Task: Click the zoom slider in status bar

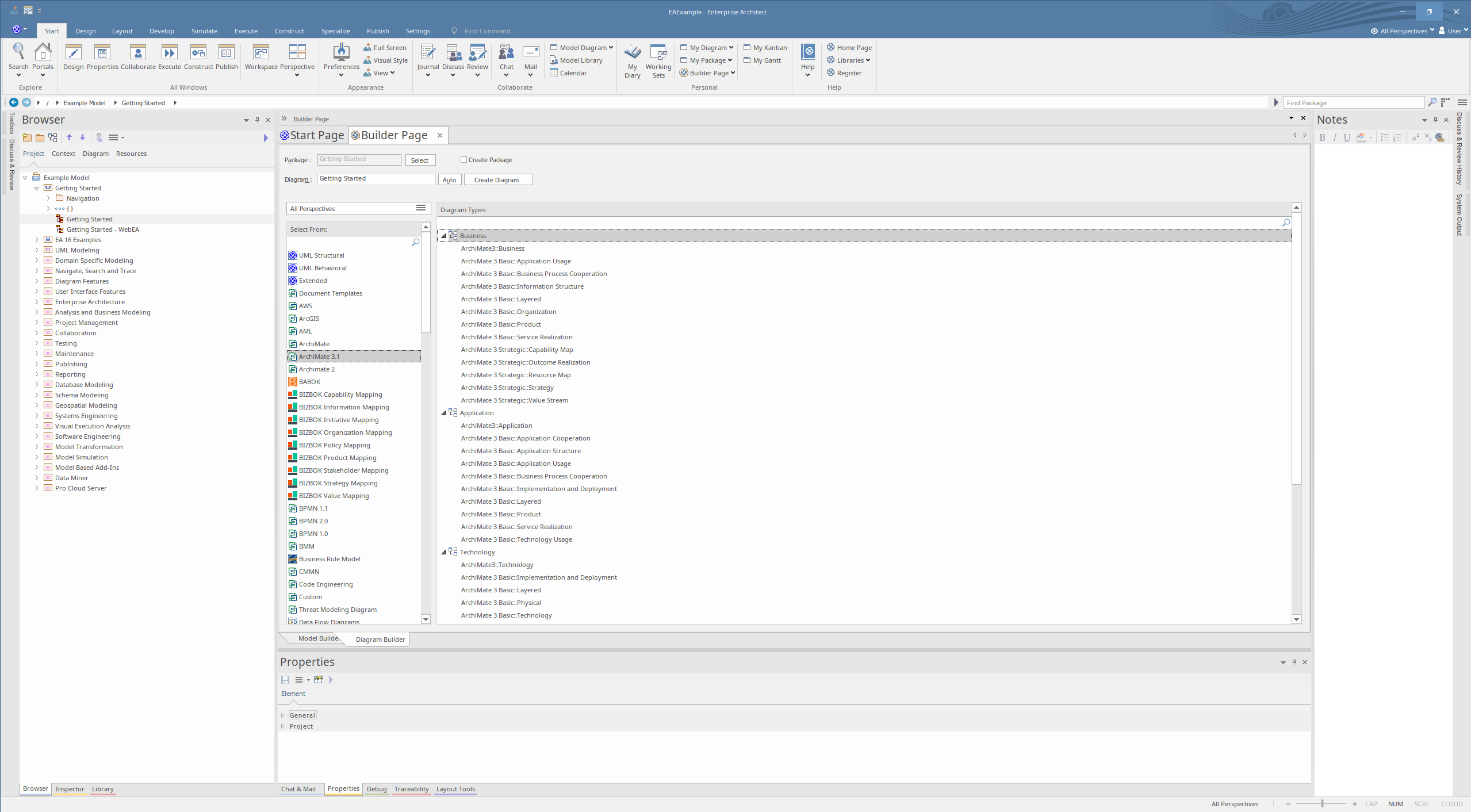Action: pyautogui.click(x=1321, y=803)
